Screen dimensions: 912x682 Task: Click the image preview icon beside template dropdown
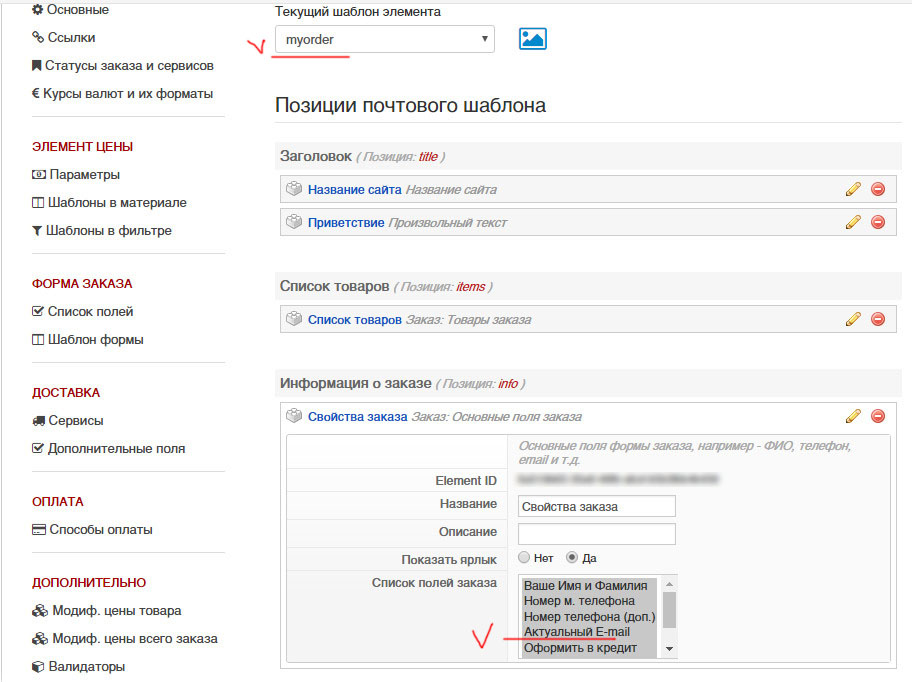point(532,39)
